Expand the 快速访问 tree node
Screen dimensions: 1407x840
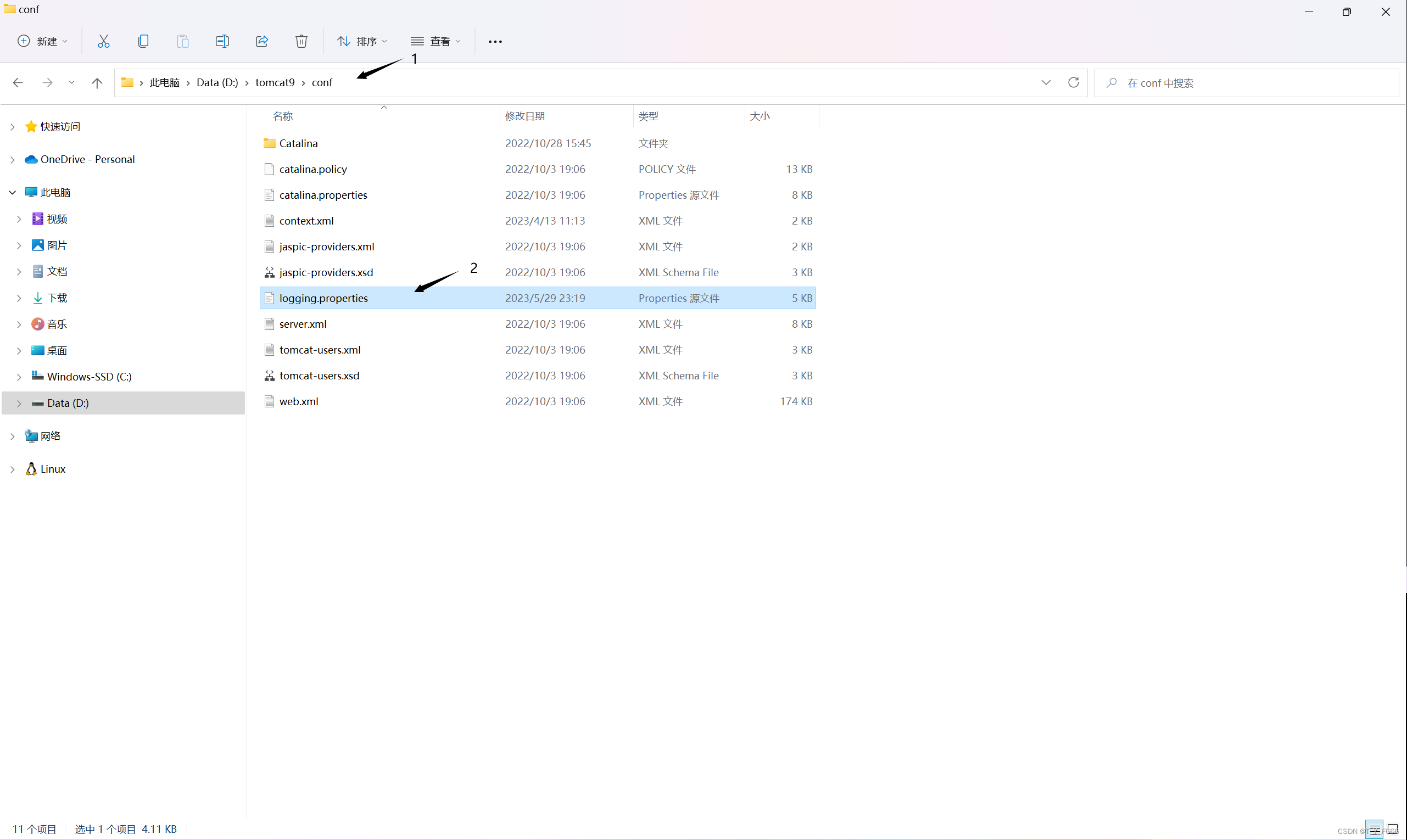(x=13, y=127)
